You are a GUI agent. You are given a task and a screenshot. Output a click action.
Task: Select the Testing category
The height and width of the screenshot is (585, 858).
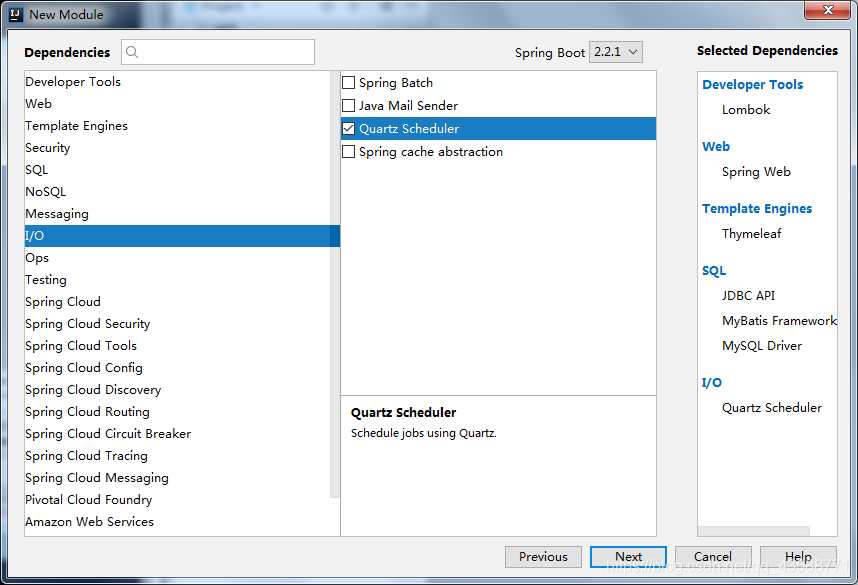click(177, 280)
